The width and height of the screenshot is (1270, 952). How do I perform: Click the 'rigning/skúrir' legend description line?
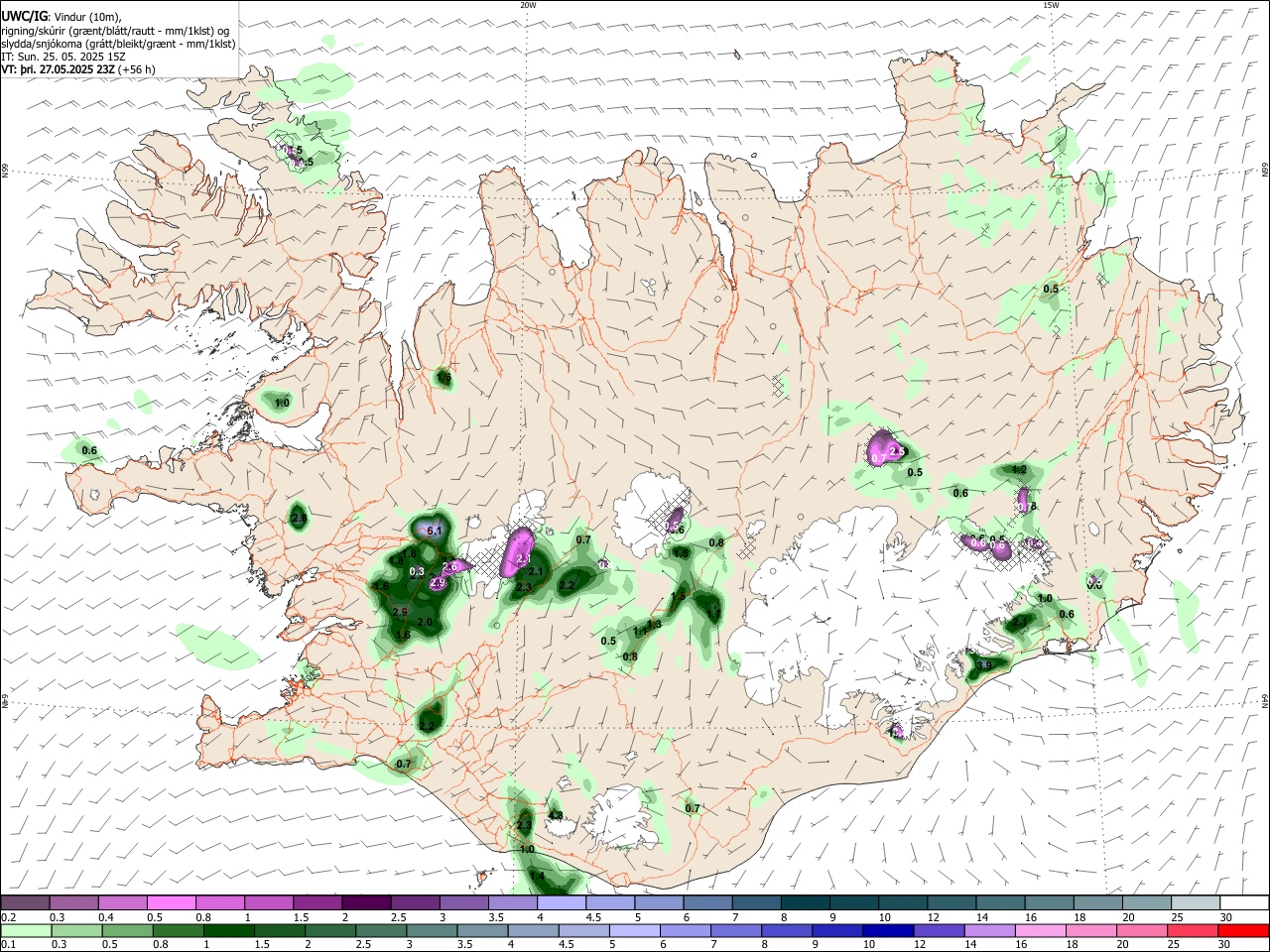(115, 31)
